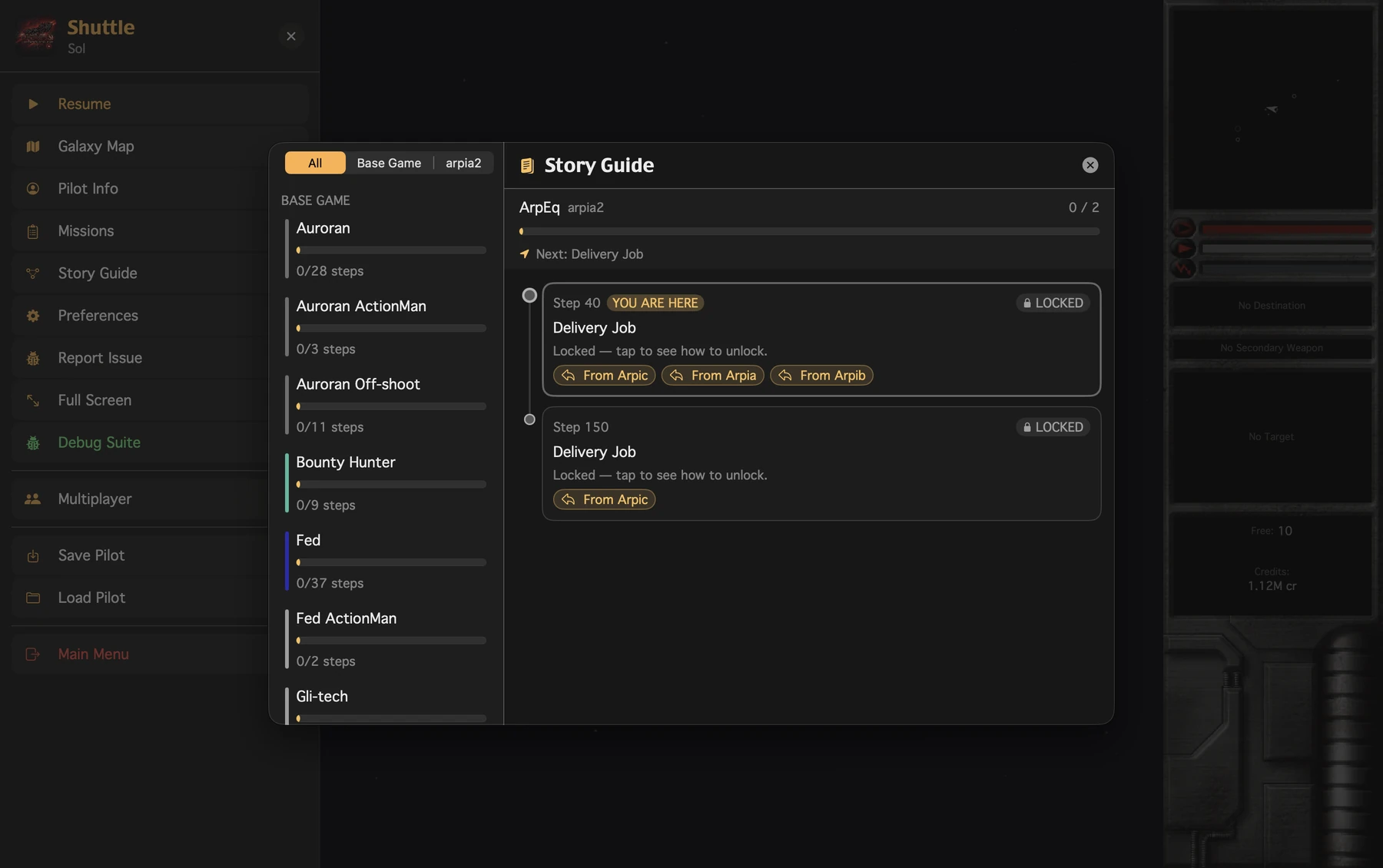
Task: Select the Fed ActionMan storyline
Action: click(386, 639)
